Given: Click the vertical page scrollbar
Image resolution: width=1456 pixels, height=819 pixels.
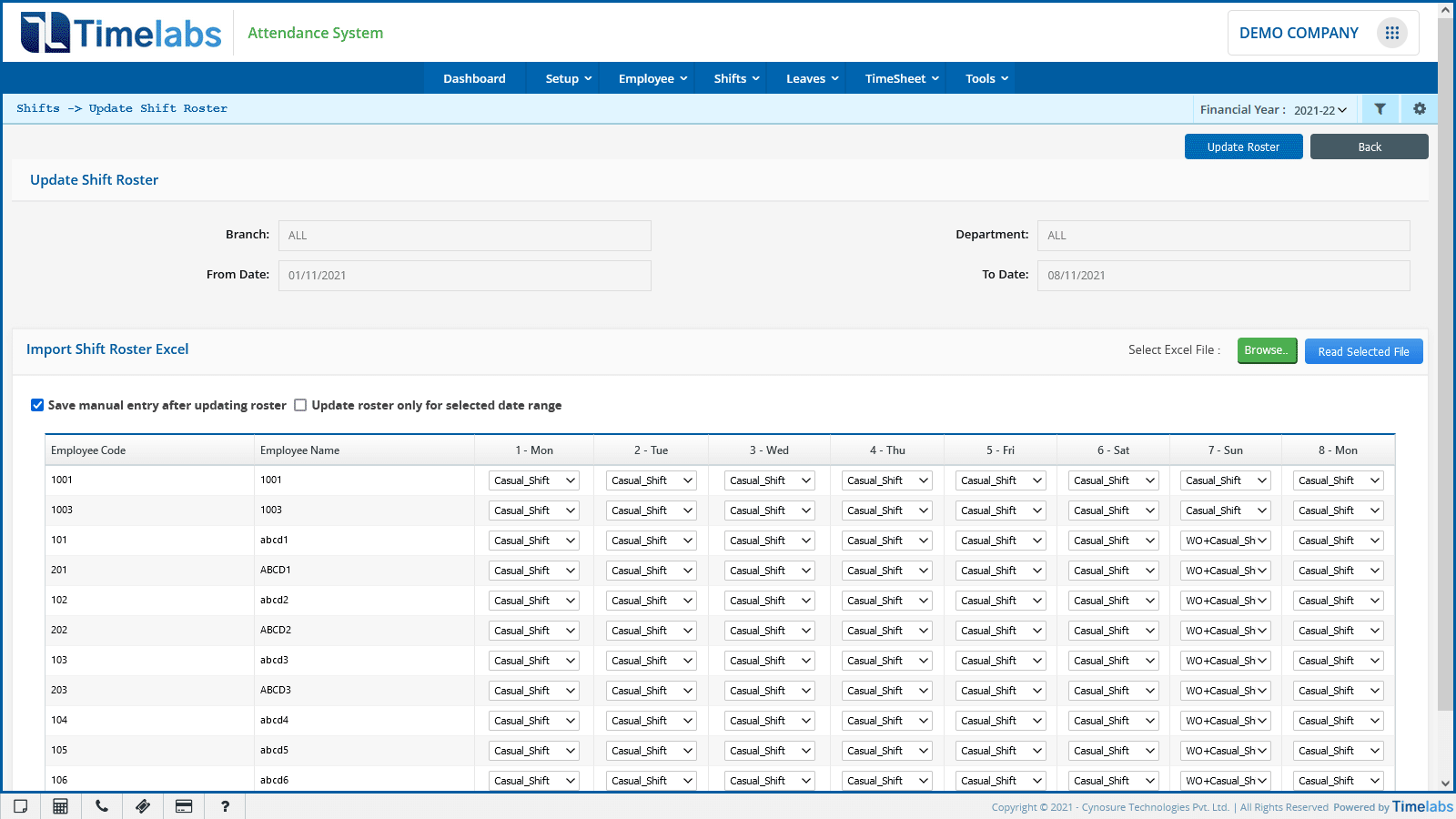Looking at the screenshot, I should [1445, 364].
